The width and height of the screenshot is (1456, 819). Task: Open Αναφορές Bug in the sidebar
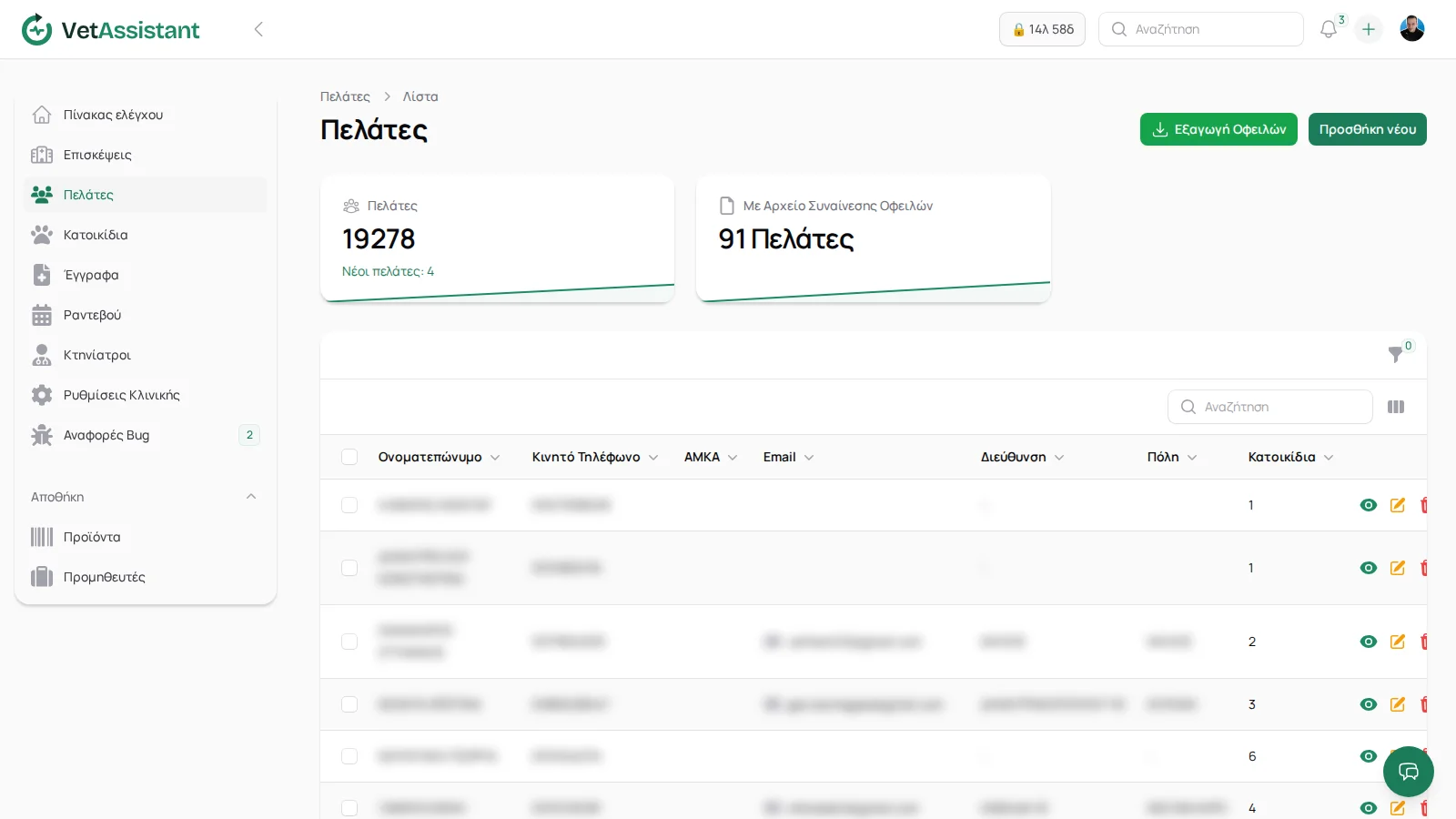[x=146, y=435]
